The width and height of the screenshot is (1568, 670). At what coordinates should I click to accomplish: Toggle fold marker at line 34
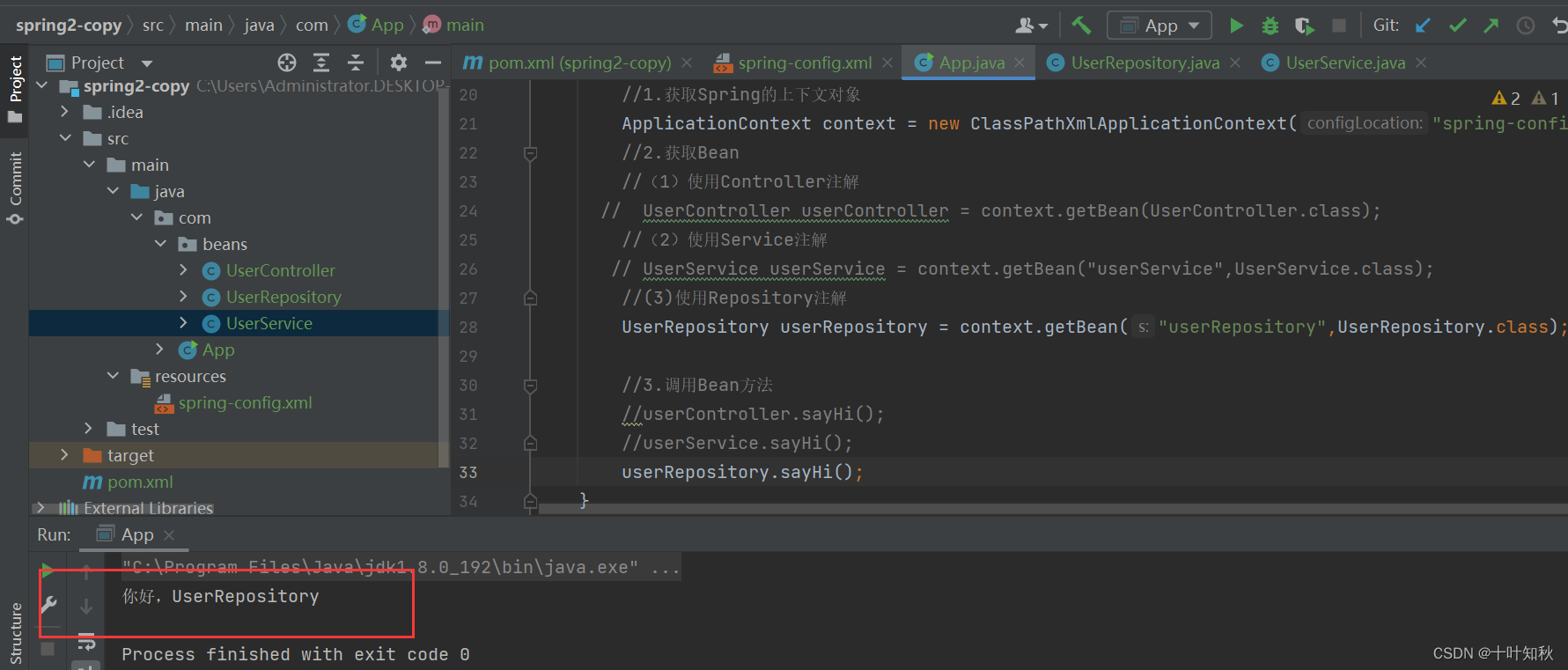point(530,502)
